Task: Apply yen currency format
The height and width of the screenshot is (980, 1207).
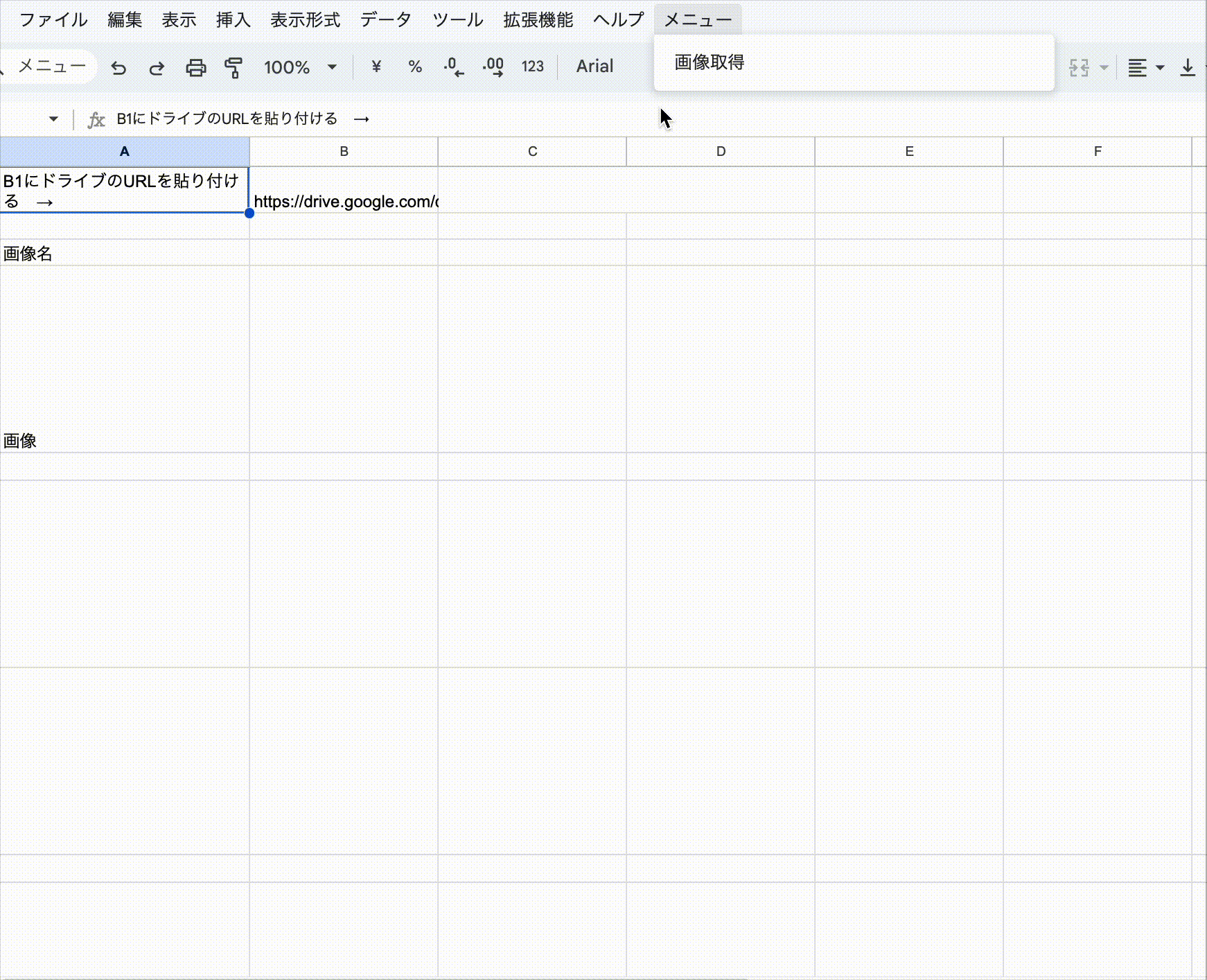Action: tap(376, 67)
